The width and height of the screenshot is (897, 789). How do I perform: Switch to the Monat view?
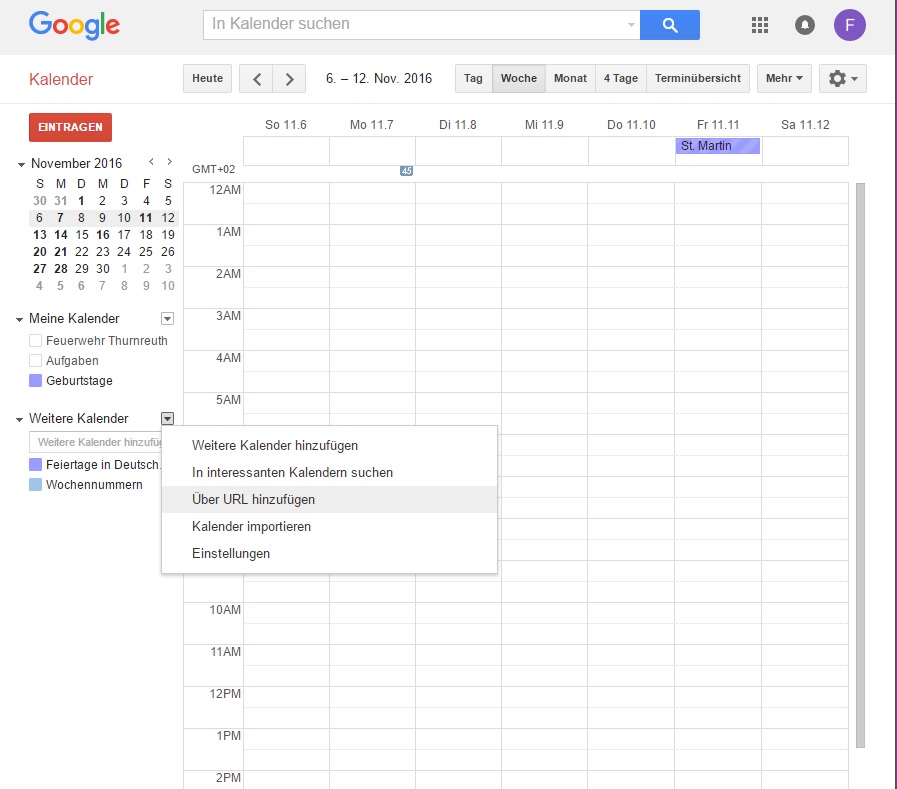tap(570, 79)
